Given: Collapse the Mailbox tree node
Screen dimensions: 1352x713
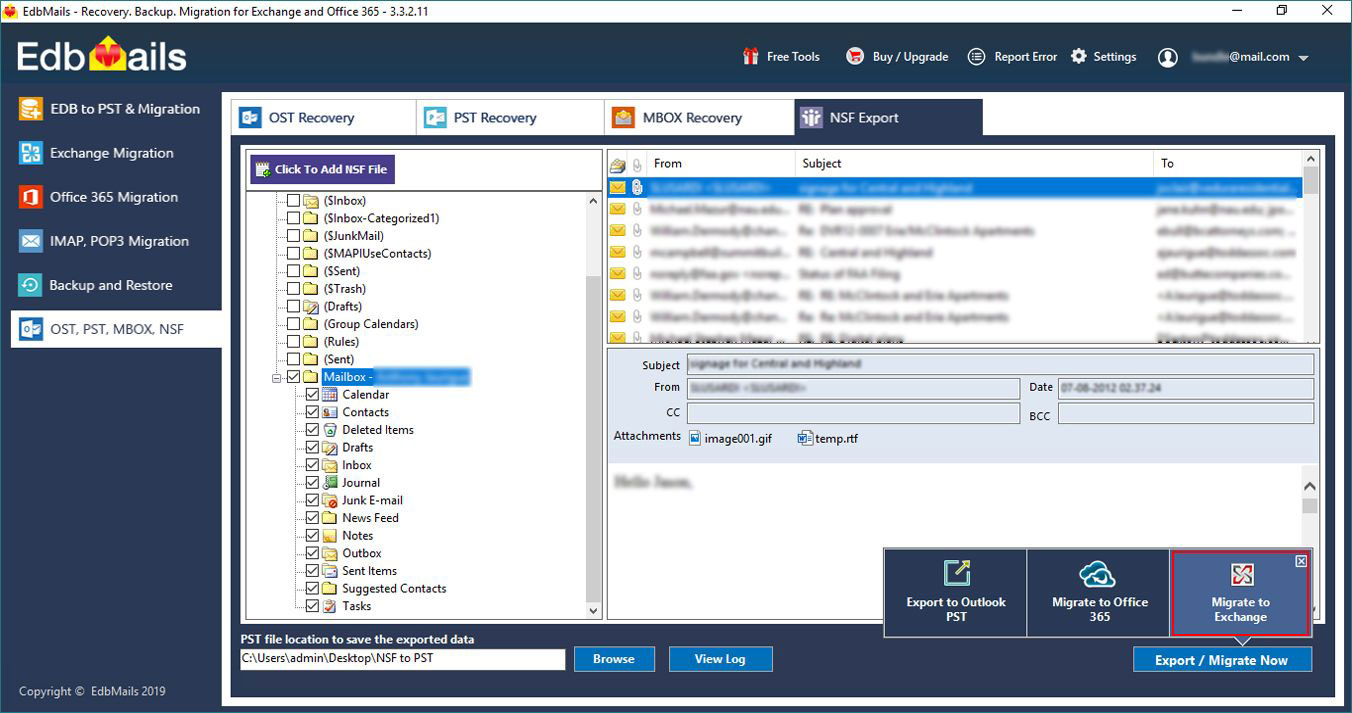Looking at the screenshot, I should (276, 378).
